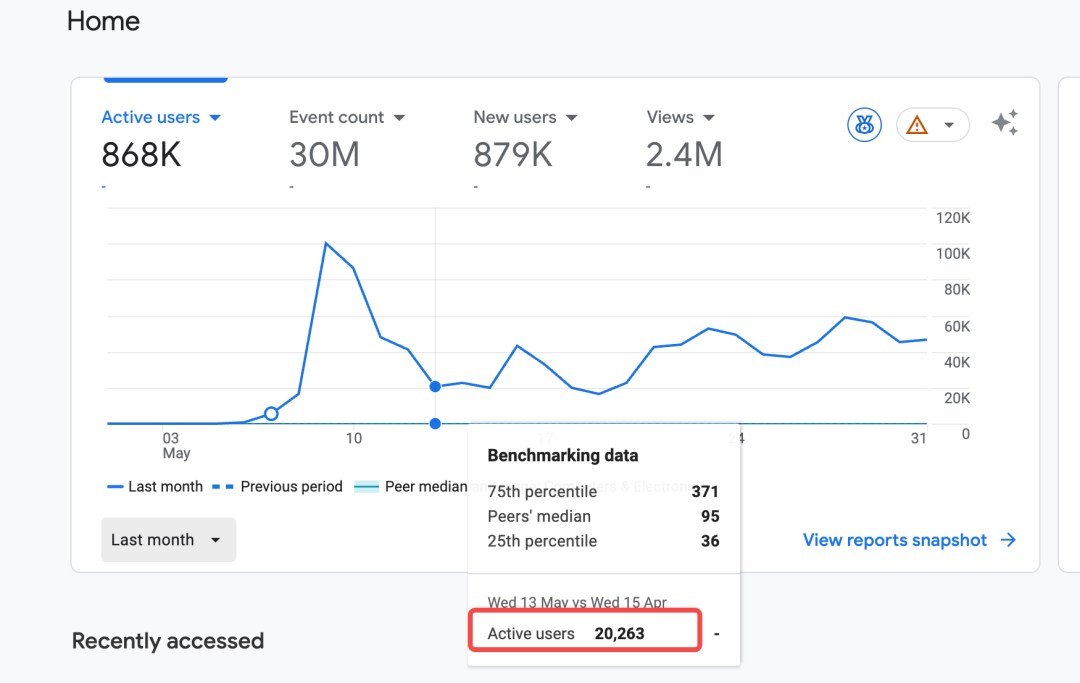Click the Peers' median row in the tooltip
This screenshot has width=1080, height=683.
pos(603,516)
